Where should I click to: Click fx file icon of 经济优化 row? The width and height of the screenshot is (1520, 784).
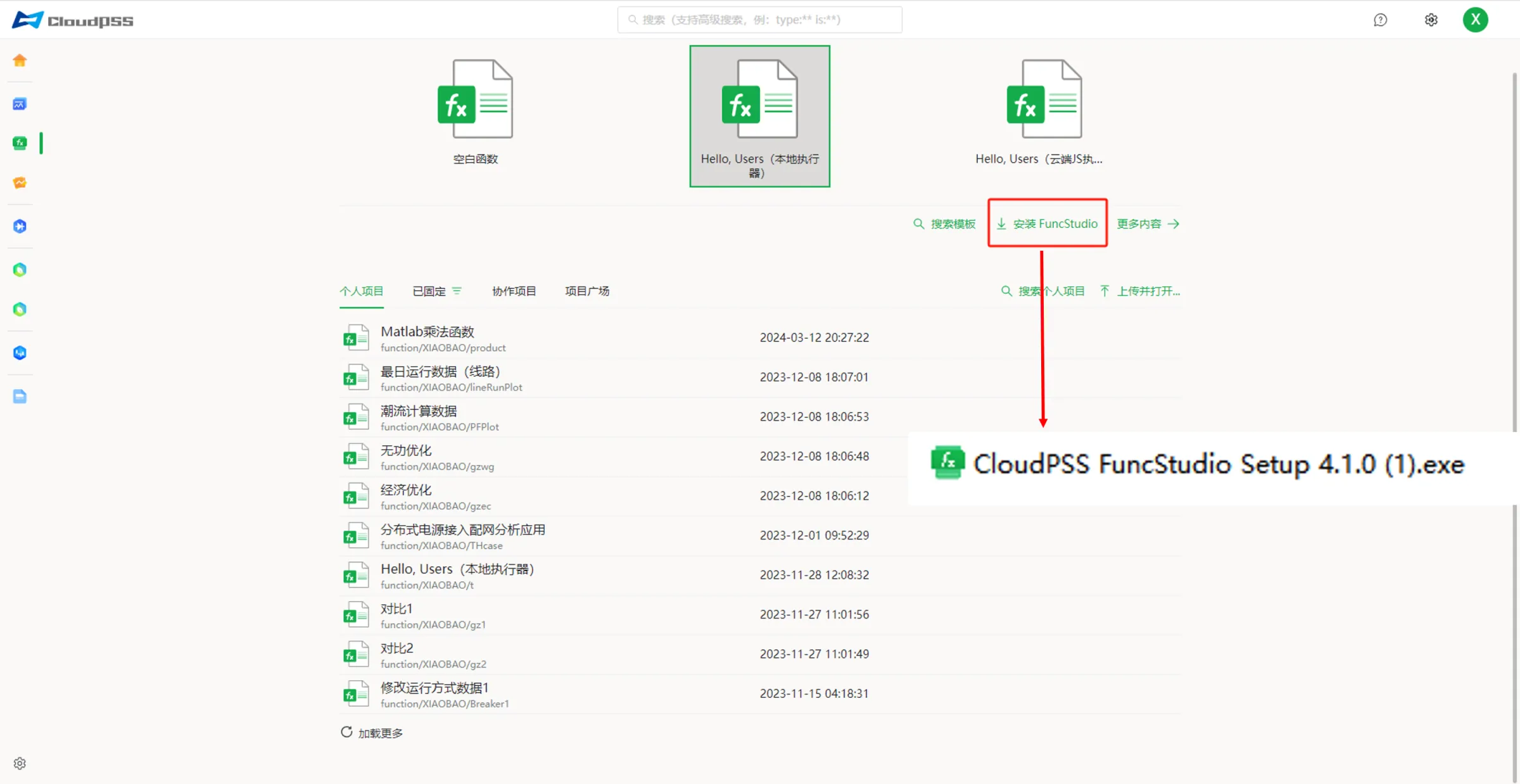coord(356,496)
